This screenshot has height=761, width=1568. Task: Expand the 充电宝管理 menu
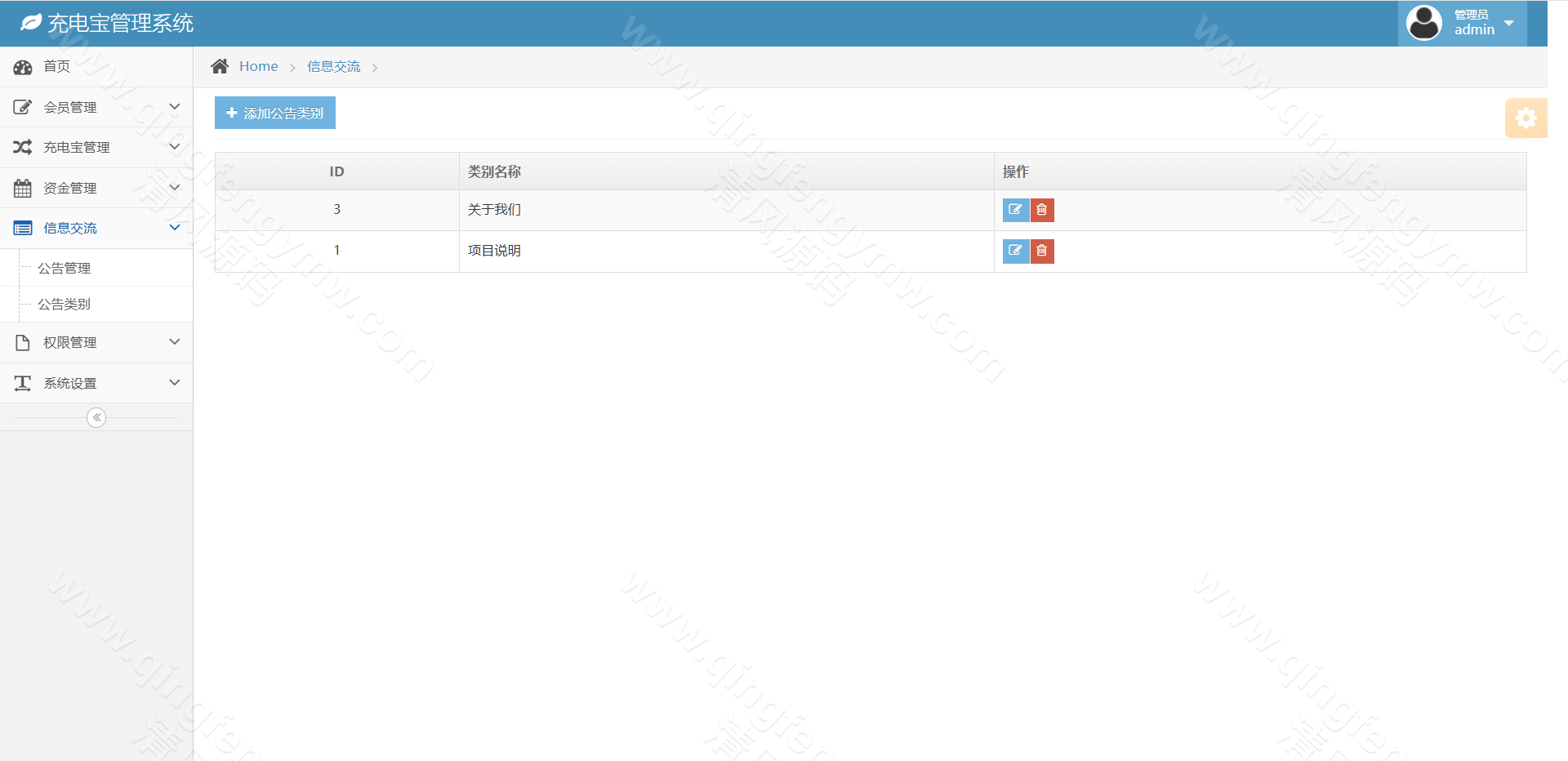tap(96, 147)
